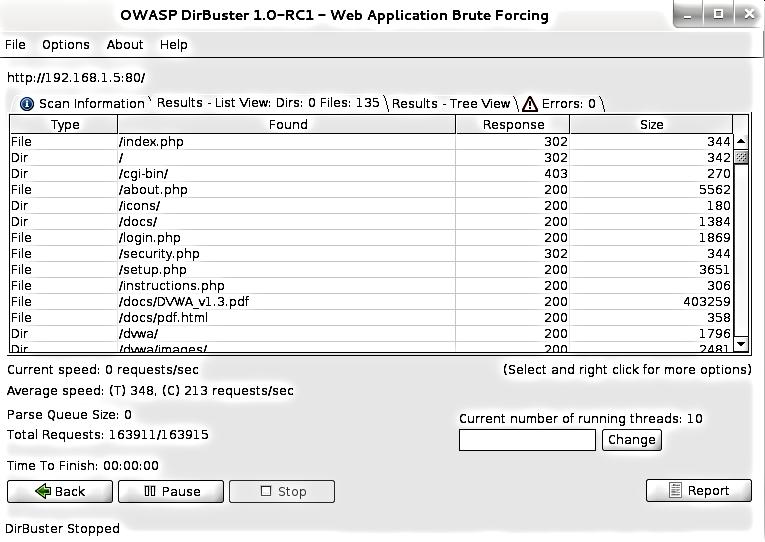Click the 403259 size value
Image resolution: width=765 pixels, height=542 pixels.
point(706,301)
